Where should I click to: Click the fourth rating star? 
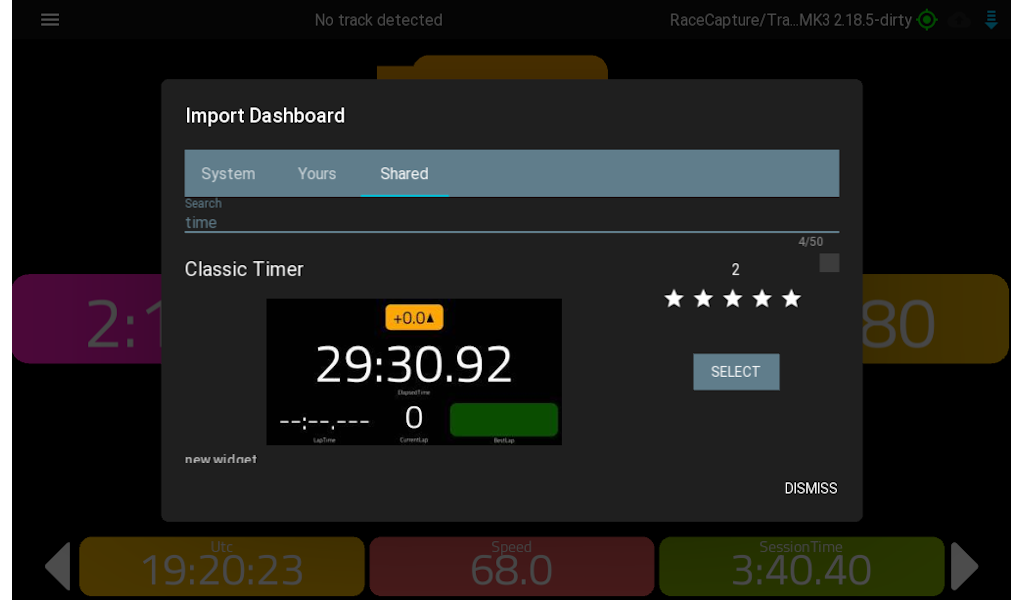762,299
